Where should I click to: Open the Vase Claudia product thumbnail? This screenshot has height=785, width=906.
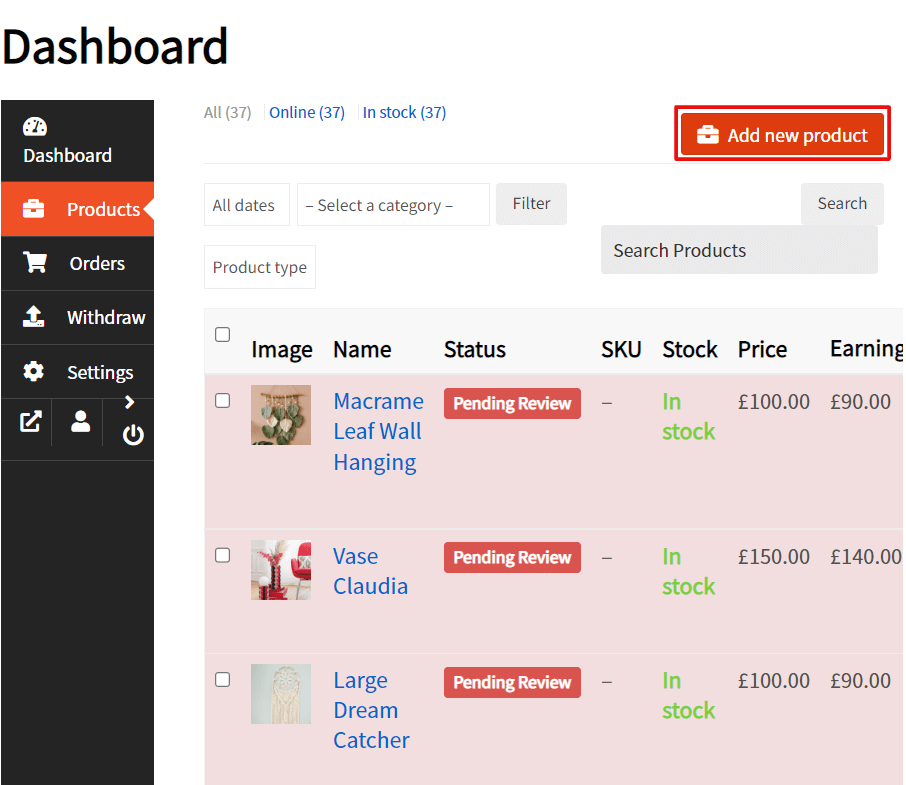[x=281, y=570]
